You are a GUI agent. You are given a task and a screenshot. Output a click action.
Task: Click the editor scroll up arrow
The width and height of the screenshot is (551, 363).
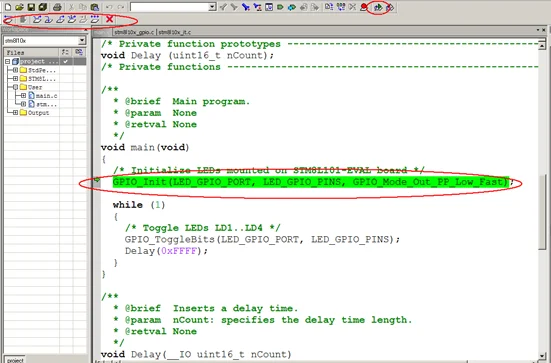click(x=542, y=45)
